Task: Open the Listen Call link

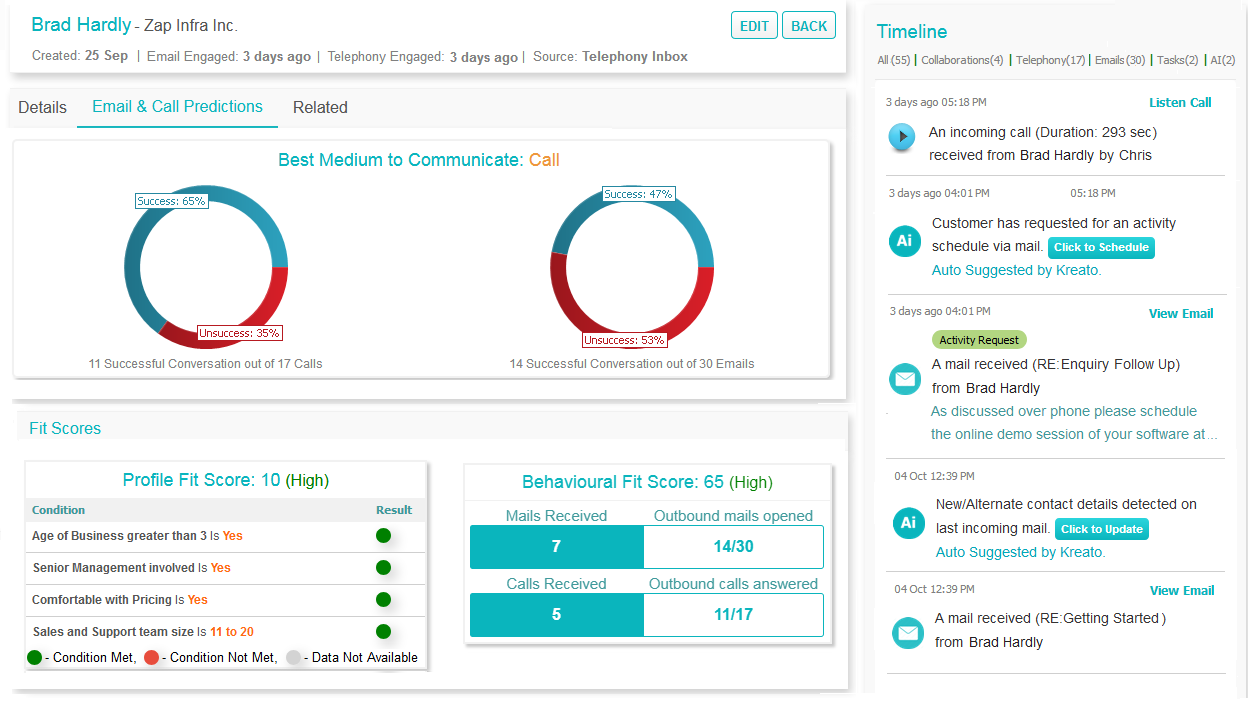Action: point(1180,103)
